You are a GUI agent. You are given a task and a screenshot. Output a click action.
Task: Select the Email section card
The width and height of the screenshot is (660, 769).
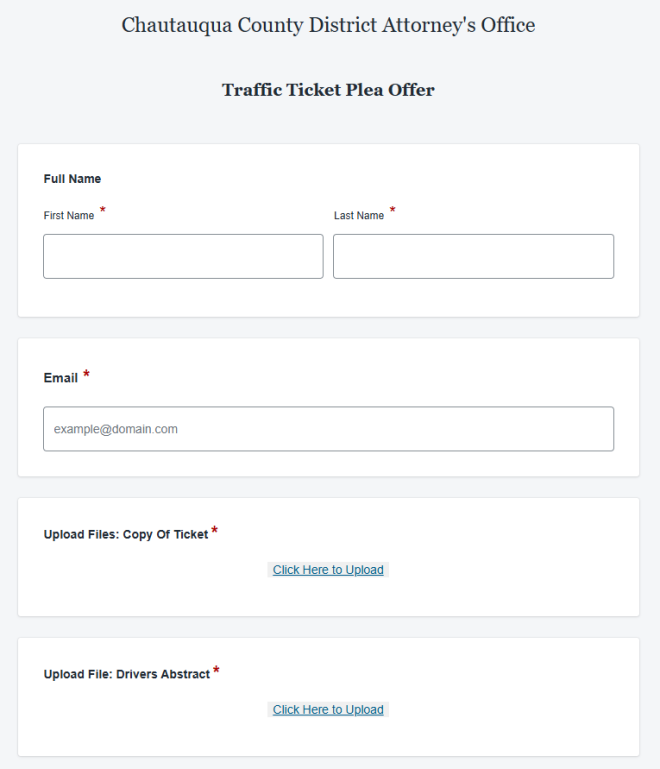point(329,407)
